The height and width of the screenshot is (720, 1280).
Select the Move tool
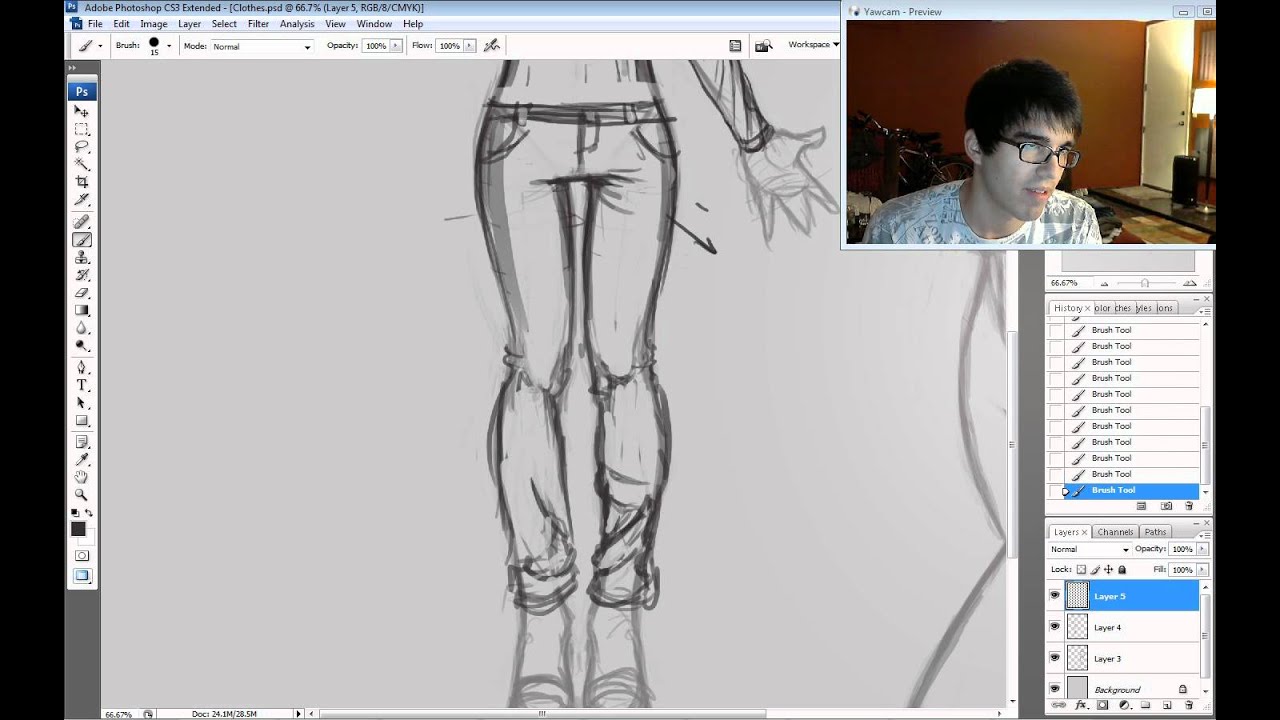click(x=82, y=112)
